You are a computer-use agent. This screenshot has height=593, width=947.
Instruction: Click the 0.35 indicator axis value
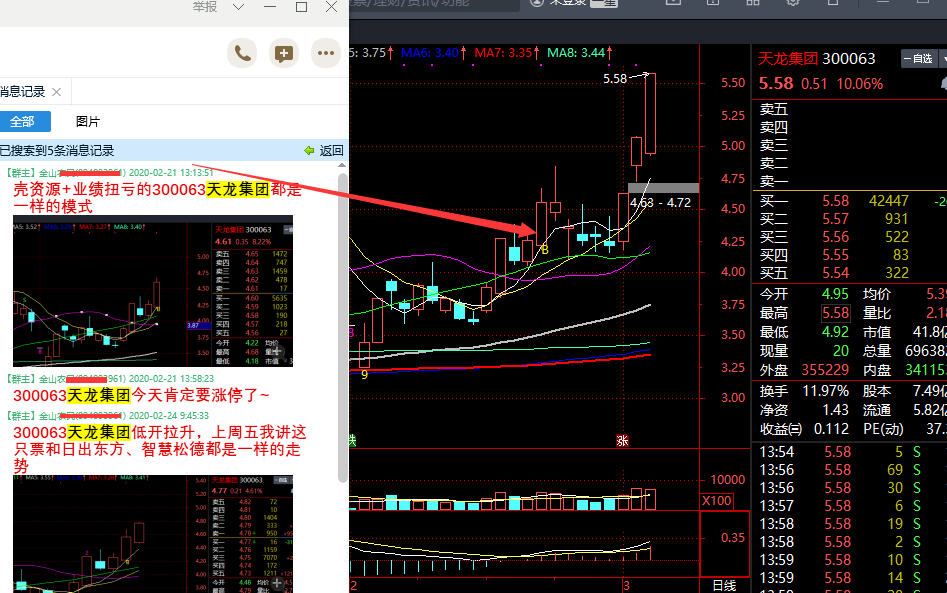click(733, 538)
